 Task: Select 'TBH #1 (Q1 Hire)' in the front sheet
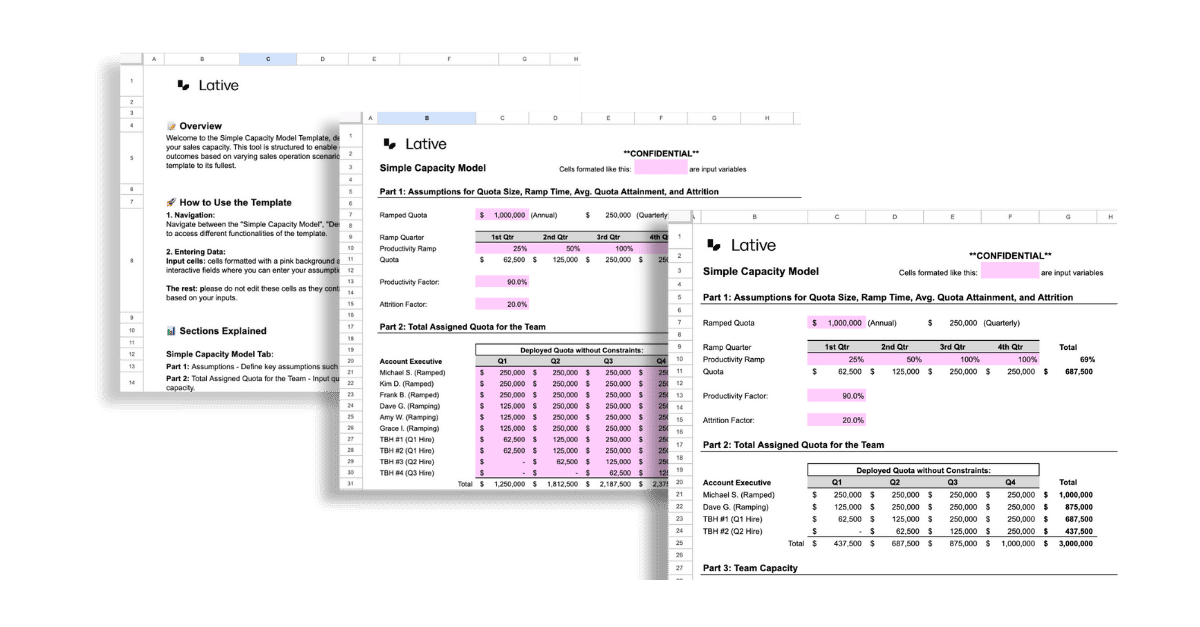coord(733,519)
